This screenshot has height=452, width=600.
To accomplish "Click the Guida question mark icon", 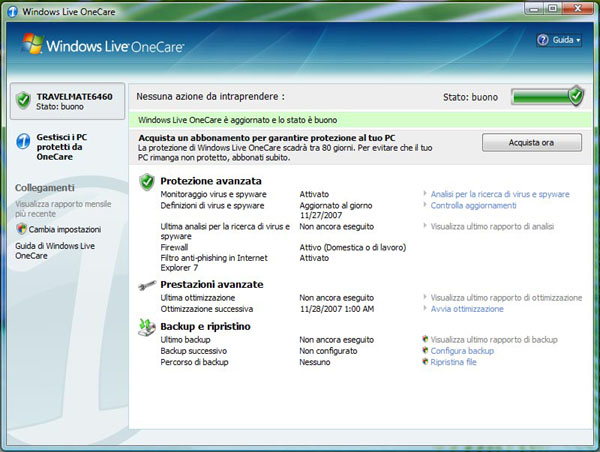I will pos(543,40).
